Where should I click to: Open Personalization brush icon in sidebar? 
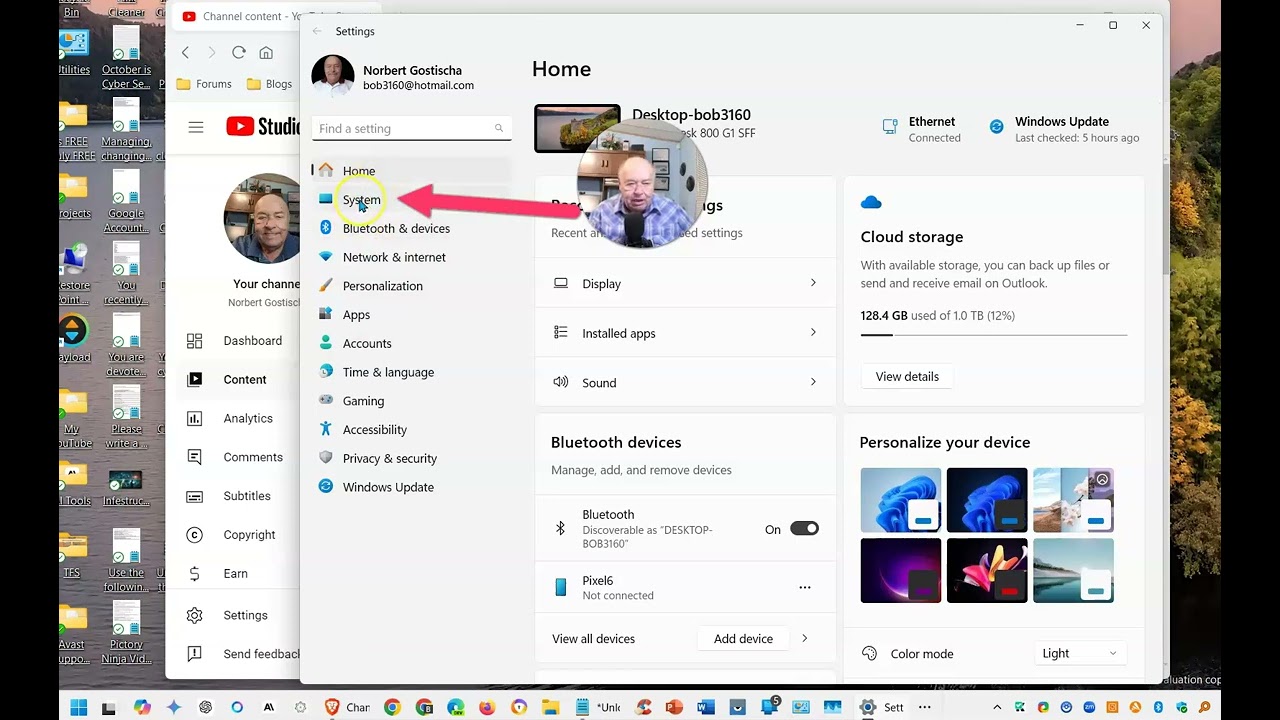pyautogui.click(x=326, y=286)
